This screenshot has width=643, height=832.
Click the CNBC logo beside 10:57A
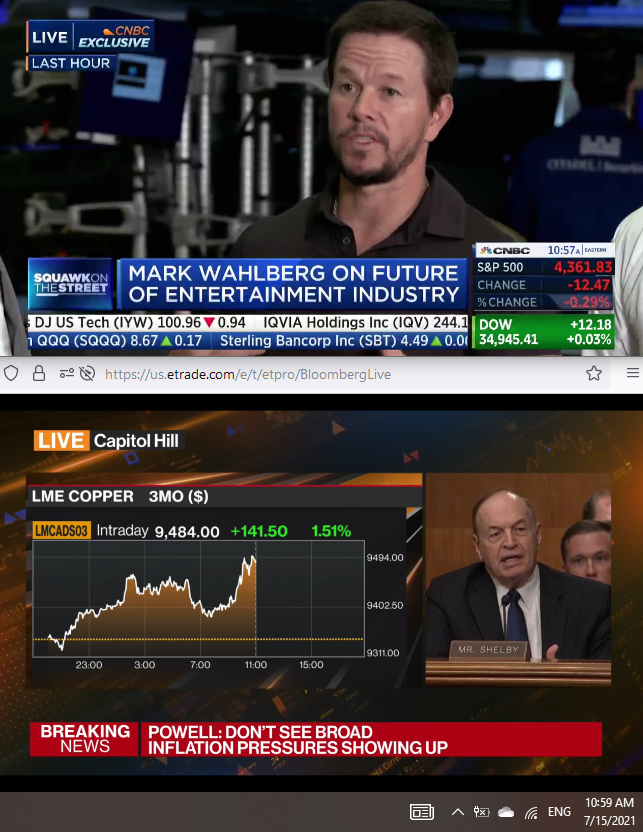(505, 250)
